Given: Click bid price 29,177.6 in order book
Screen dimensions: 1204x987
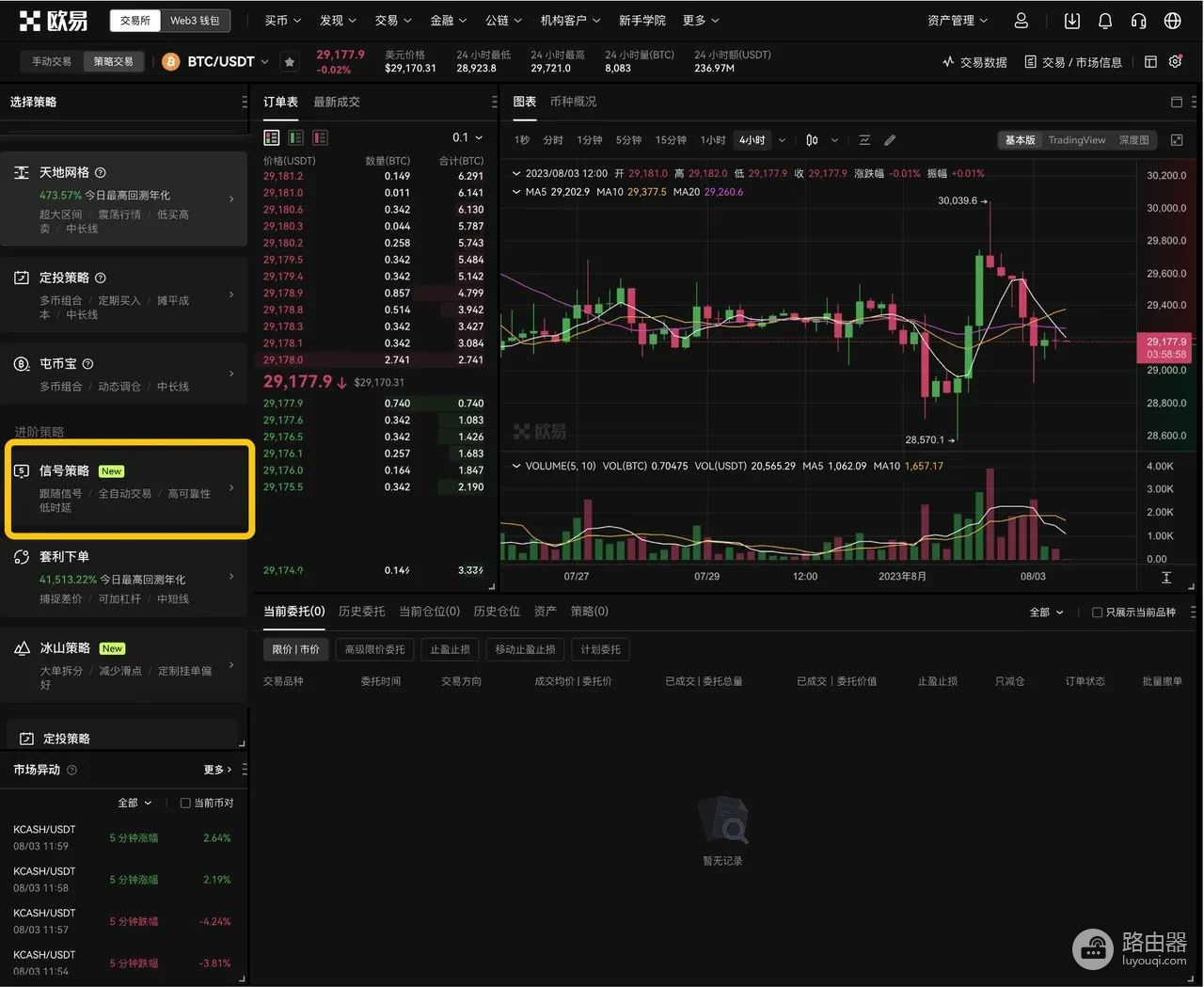Looking at the screenshot, I should [283, 421].
